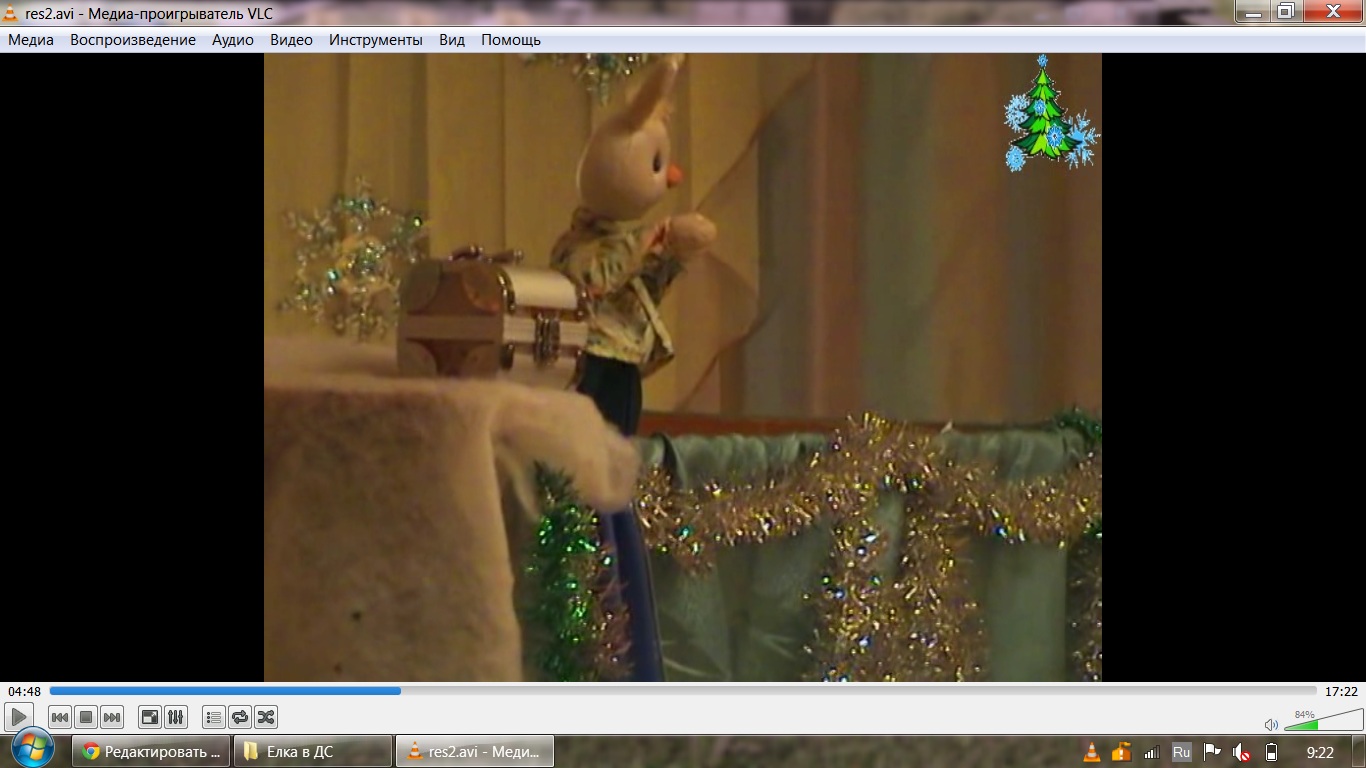This screenshot has width=1366, height=768.
Task: Open the Елка в ДС folder window
Action: [x=313, y=752]
